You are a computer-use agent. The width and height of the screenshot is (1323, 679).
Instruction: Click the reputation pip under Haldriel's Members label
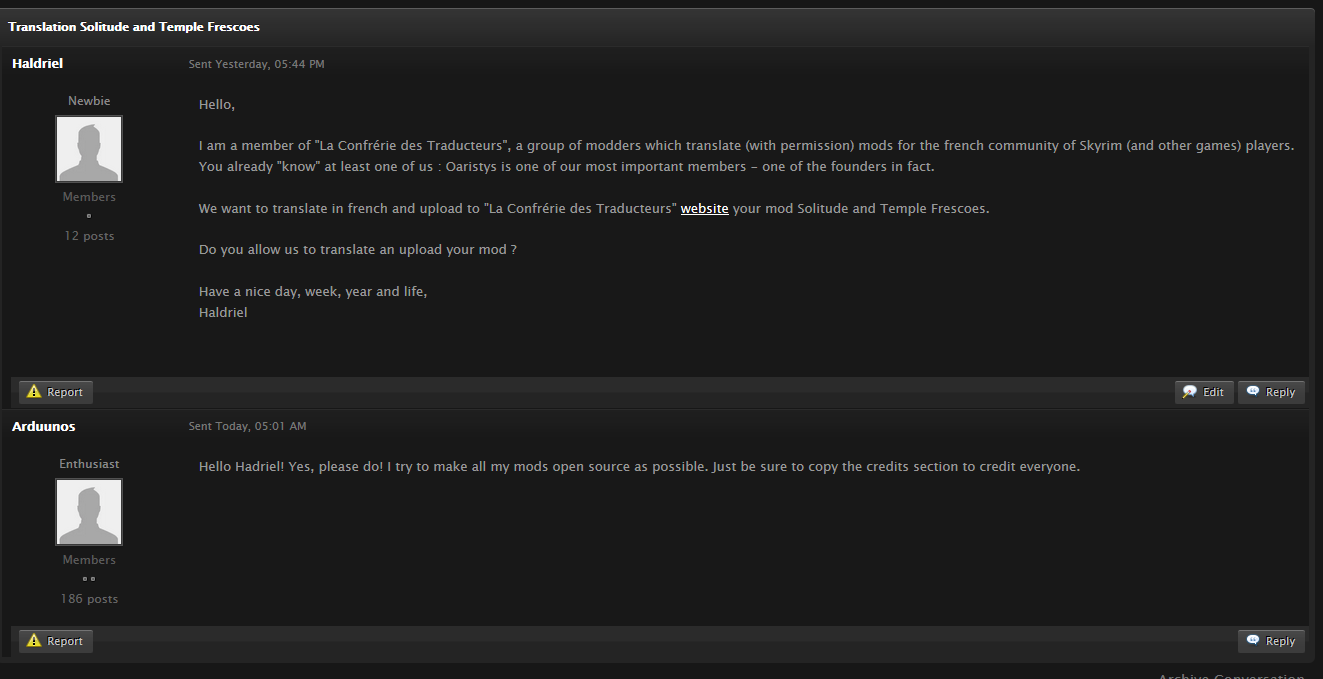tap(89, 216)
